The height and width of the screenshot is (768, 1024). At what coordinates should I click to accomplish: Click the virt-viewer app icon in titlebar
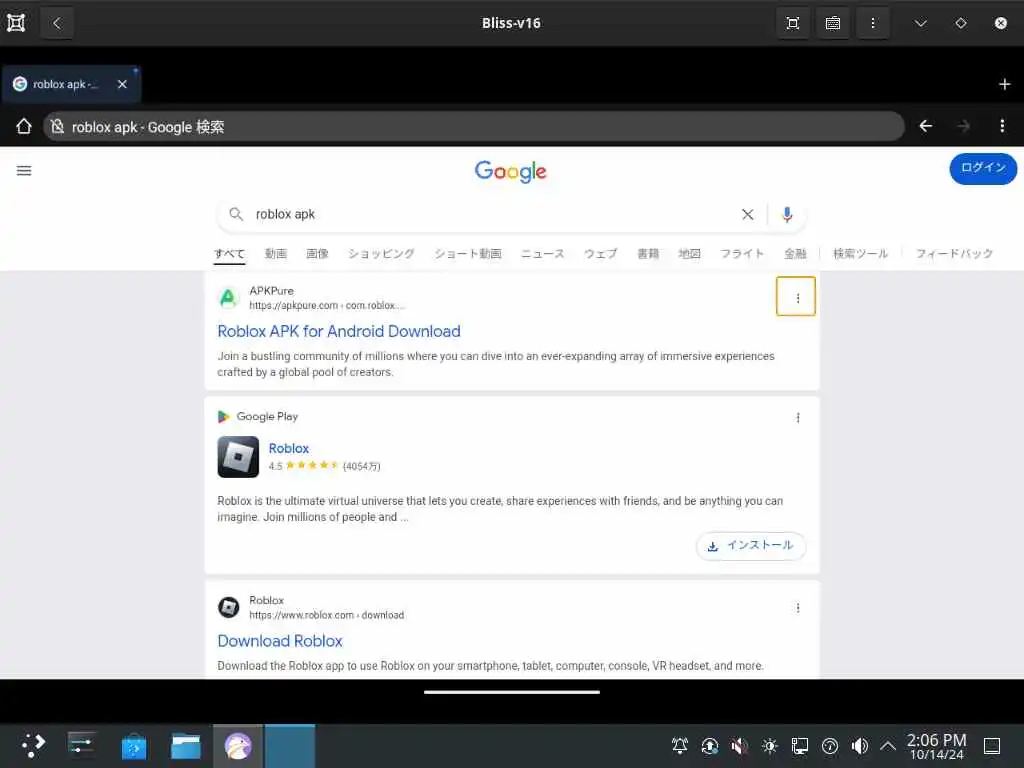point(16,24)
